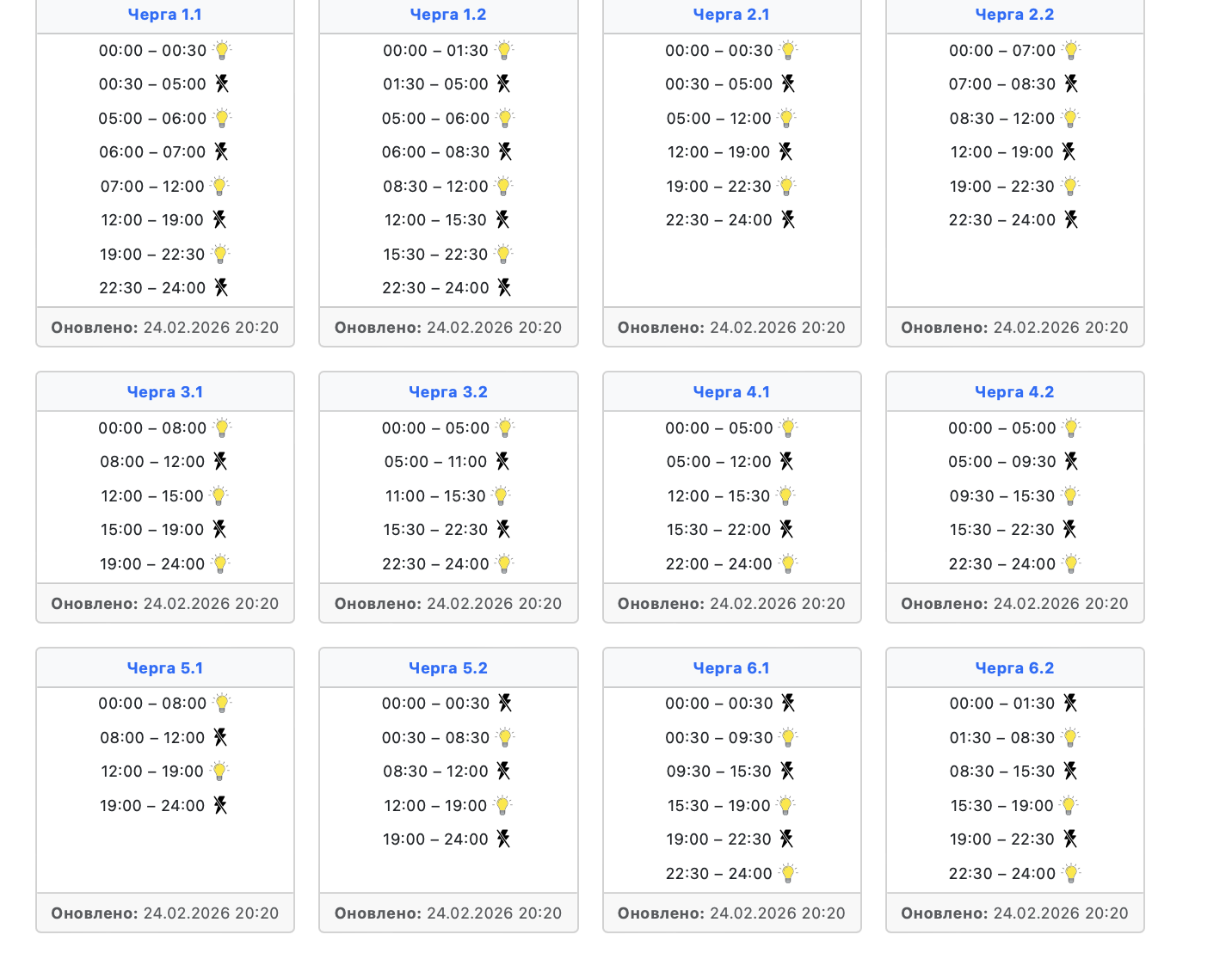Click power-off icon for 07:00 – 08:30 in Черга 2.2
Image resolution: width=1232 pixels, height=953 pixels.
point(1070,84)
